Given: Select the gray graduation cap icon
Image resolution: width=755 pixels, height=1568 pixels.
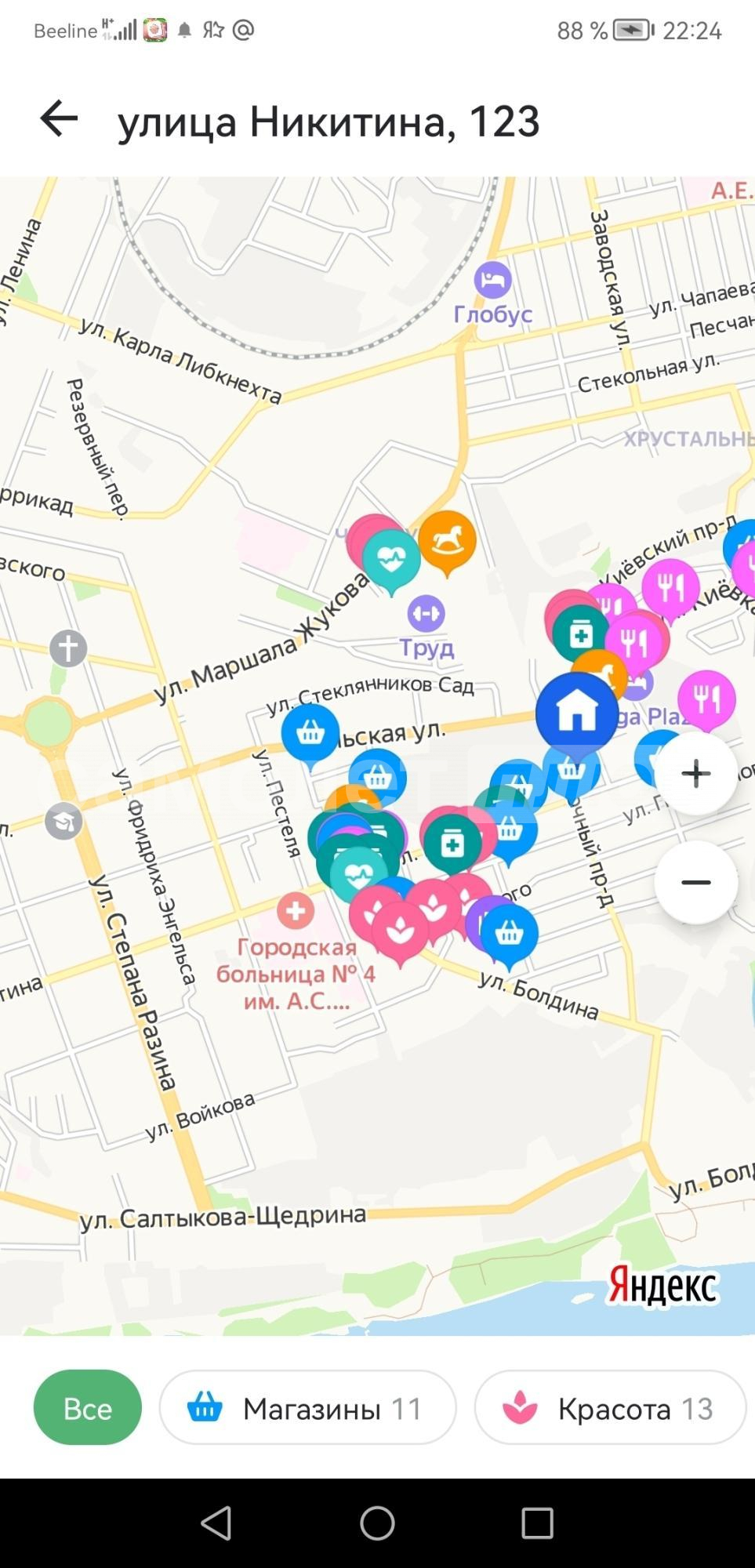Looking at the screenshot, I should pos(64,822).
